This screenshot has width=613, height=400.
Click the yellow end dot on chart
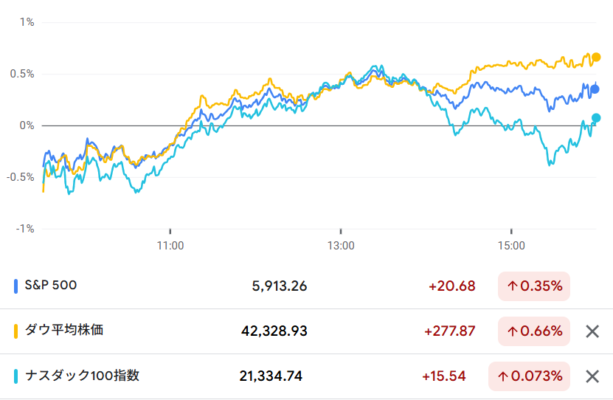click(x=596, y=58)
